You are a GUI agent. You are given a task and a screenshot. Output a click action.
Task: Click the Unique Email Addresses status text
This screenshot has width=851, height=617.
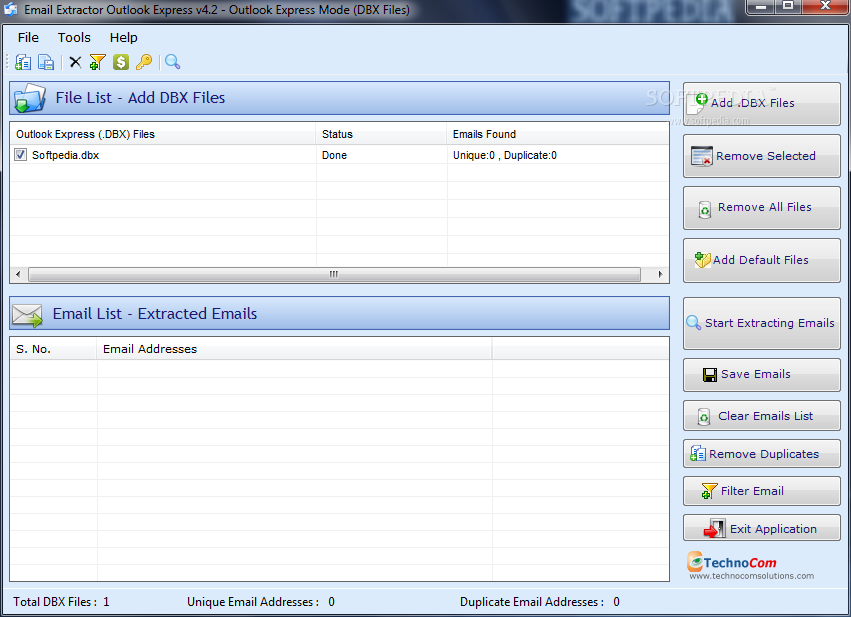click(x=261, y=602)
